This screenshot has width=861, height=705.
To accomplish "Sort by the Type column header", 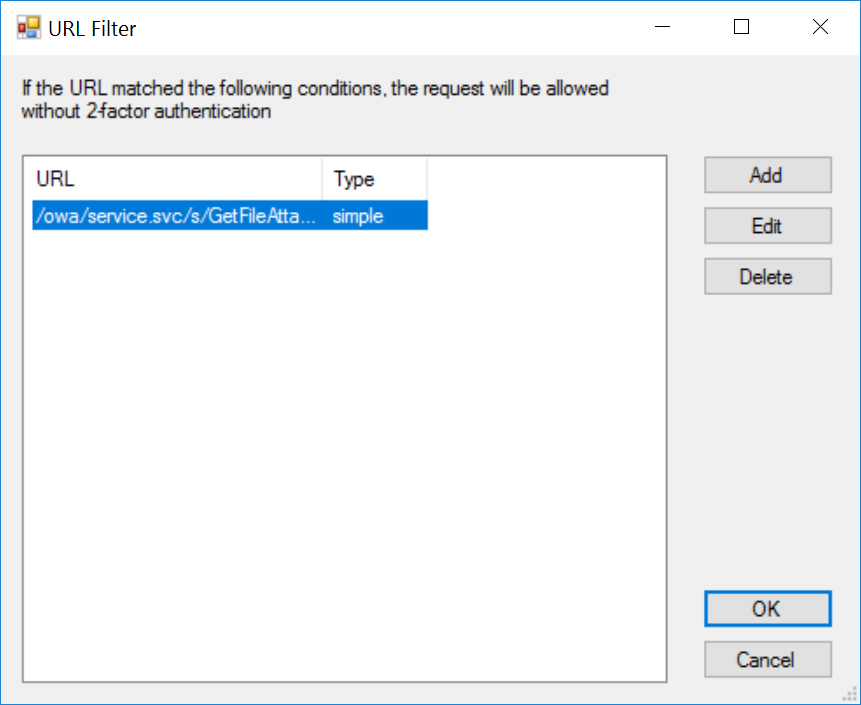I will (374, 180).
